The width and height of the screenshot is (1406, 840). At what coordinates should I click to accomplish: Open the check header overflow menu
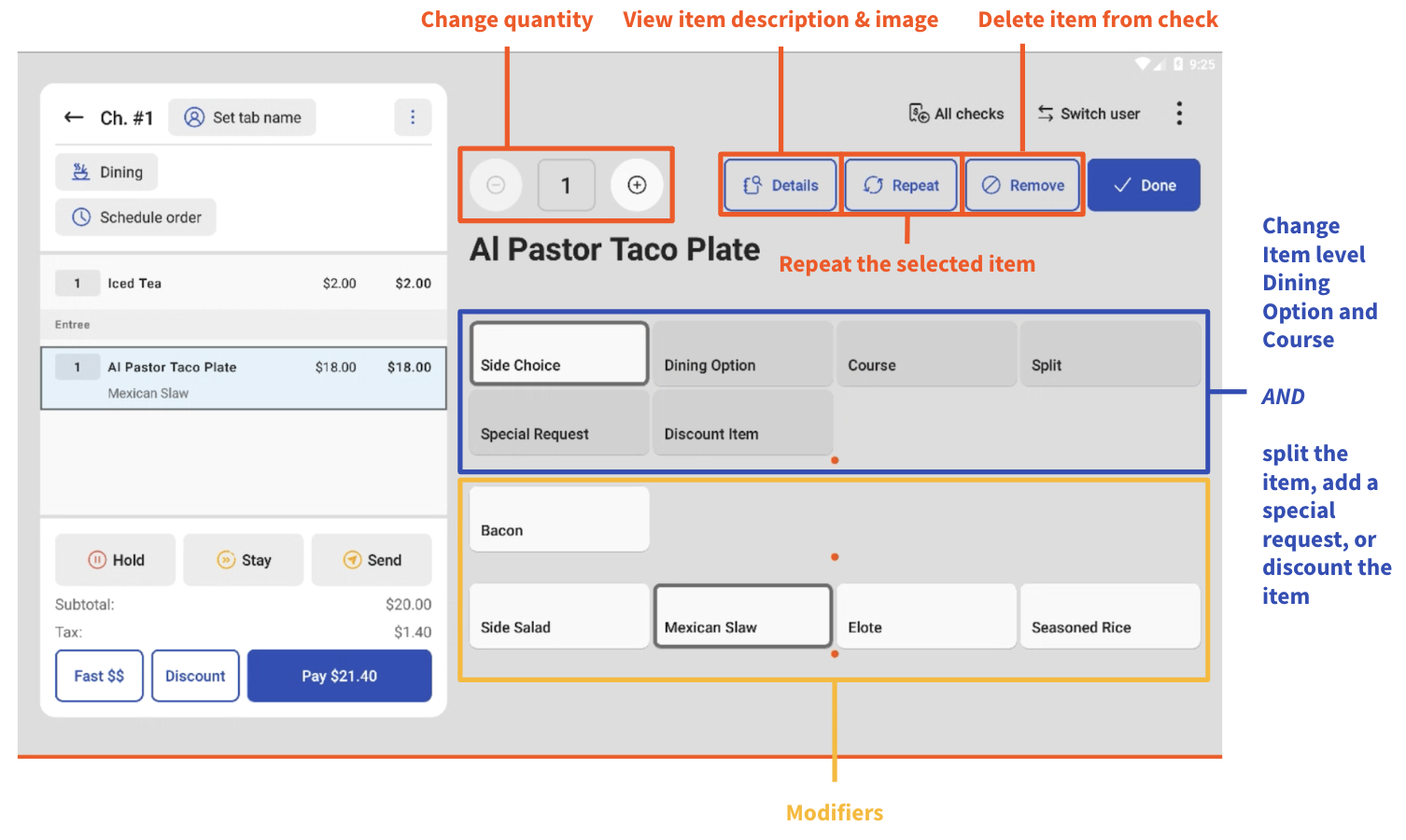click(414, 117)
